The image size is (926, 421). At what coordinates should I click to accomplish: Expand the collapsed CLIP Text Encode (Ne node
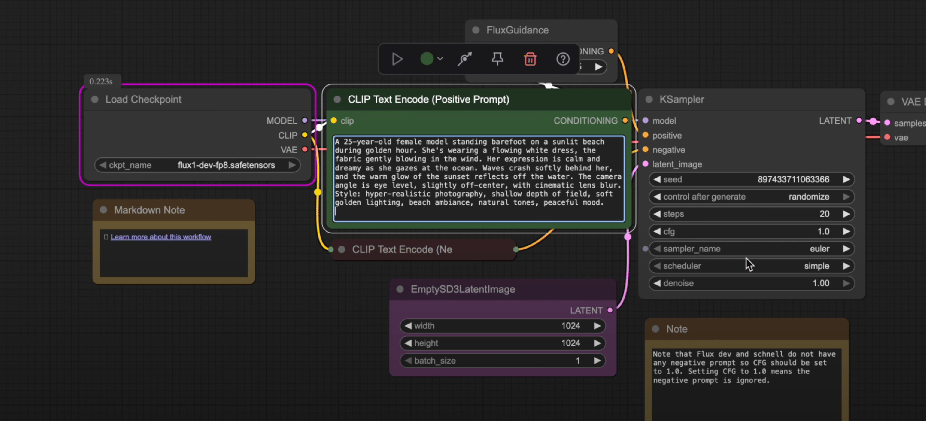pyautogui.click(x=341, y=250)
